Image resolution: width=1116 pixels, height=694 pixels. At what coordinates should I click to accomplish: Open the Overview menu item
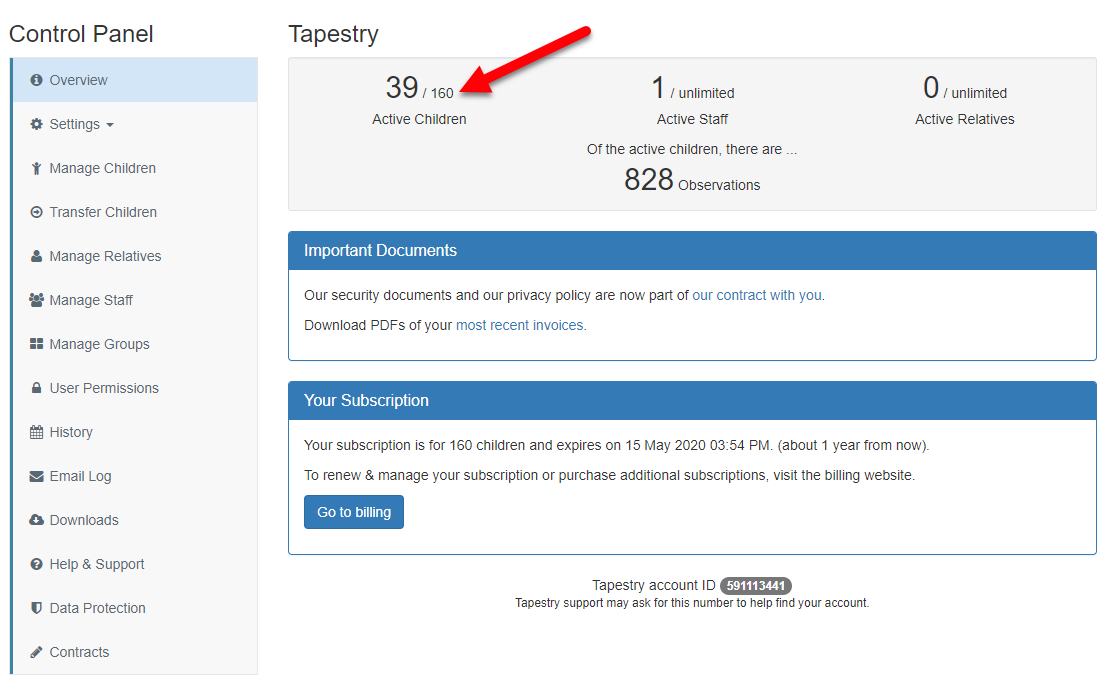point(135,80)
